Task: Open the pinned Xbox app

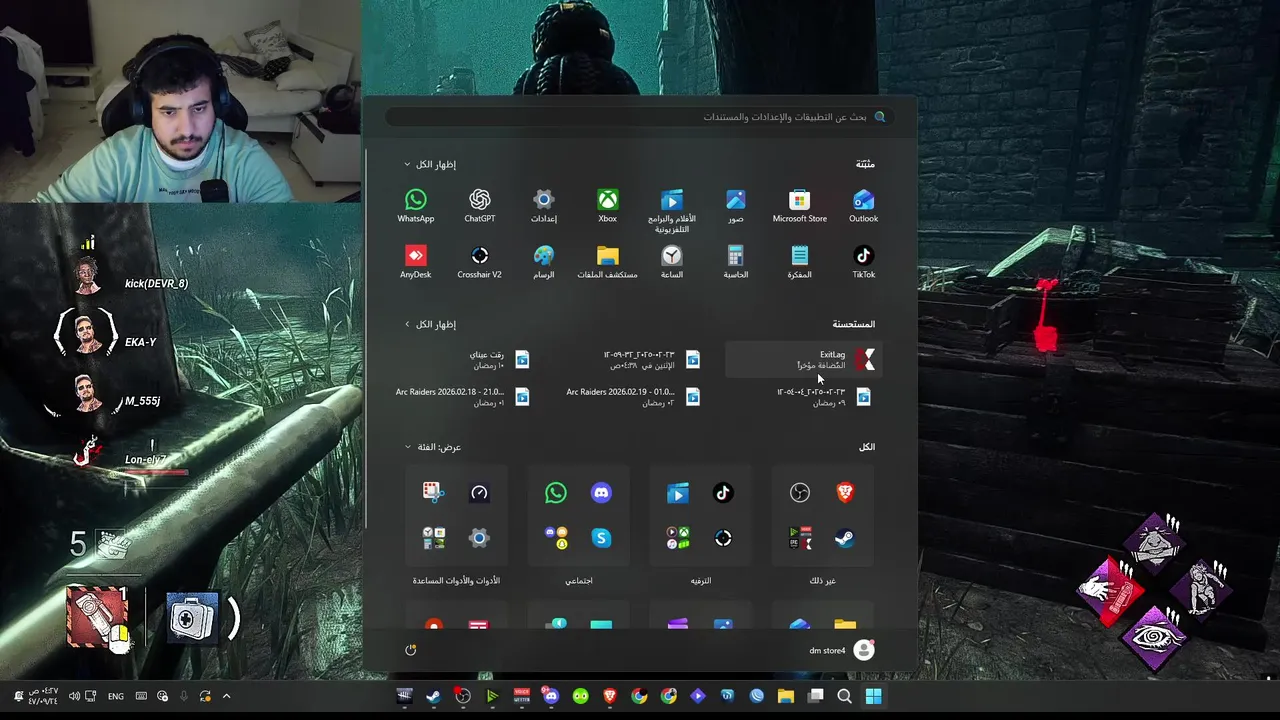Action: [608, 206]
